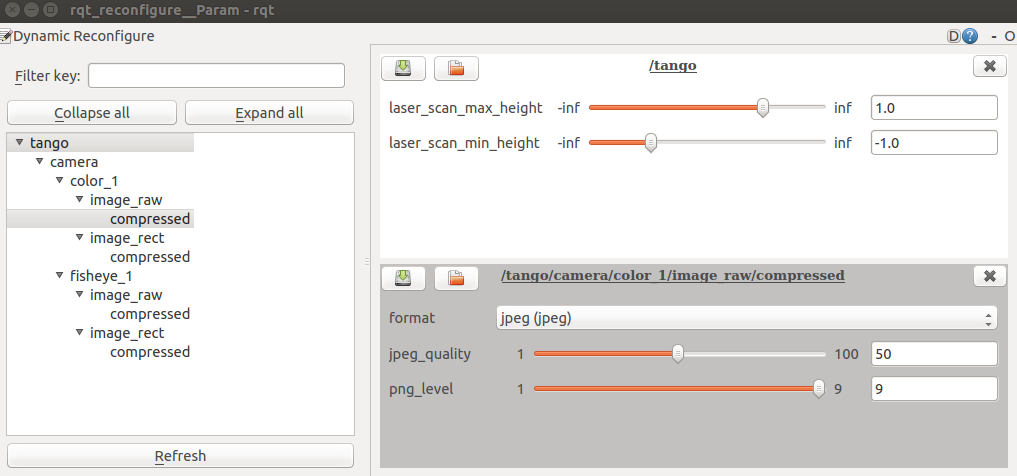Viewport: 1017px width, 476px height.
Task: Select compressed under fisheye_1 image_raw
Action: [x=150, y=314]
